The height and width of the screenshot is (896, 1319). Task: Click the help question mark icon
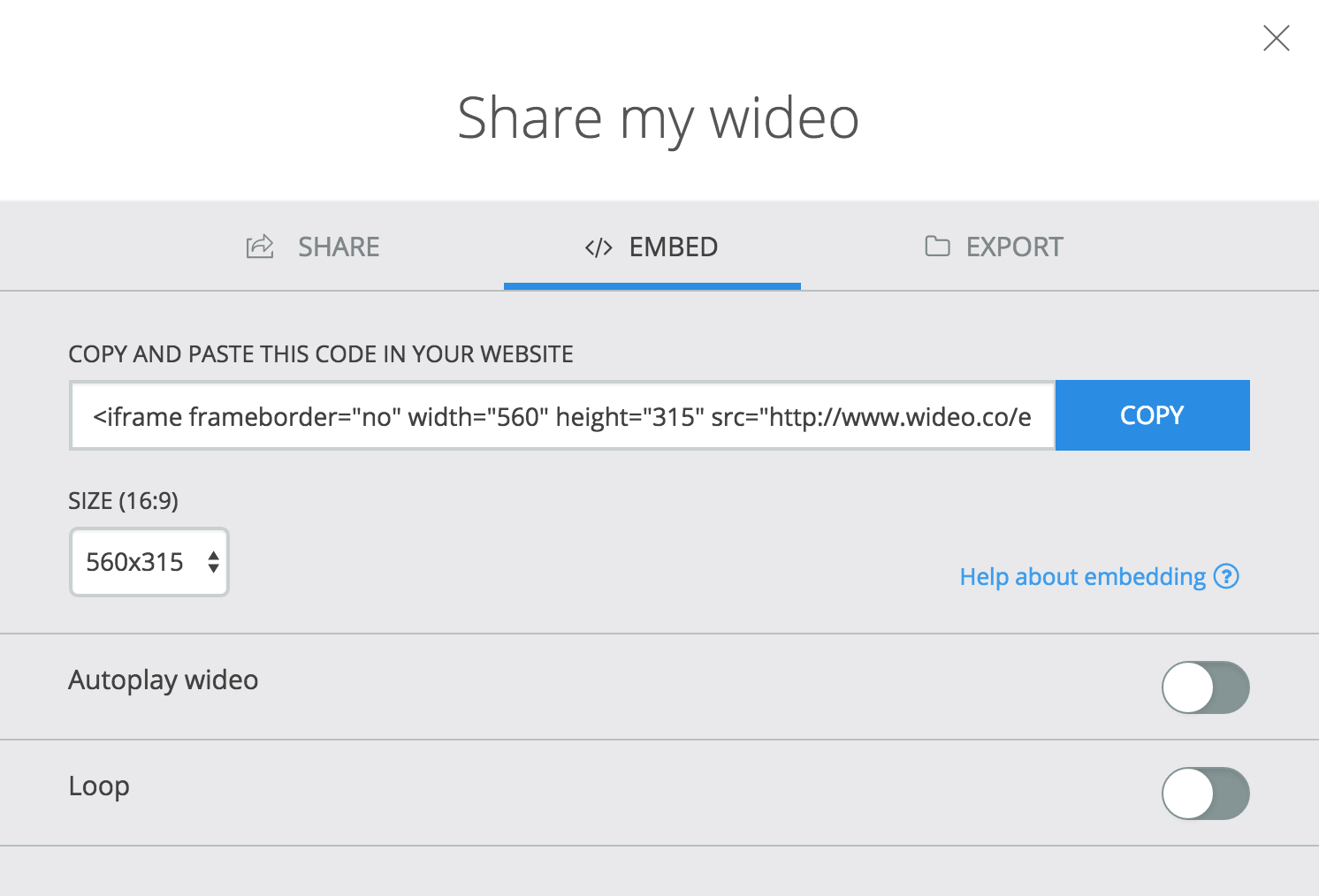coord(1226,576)
